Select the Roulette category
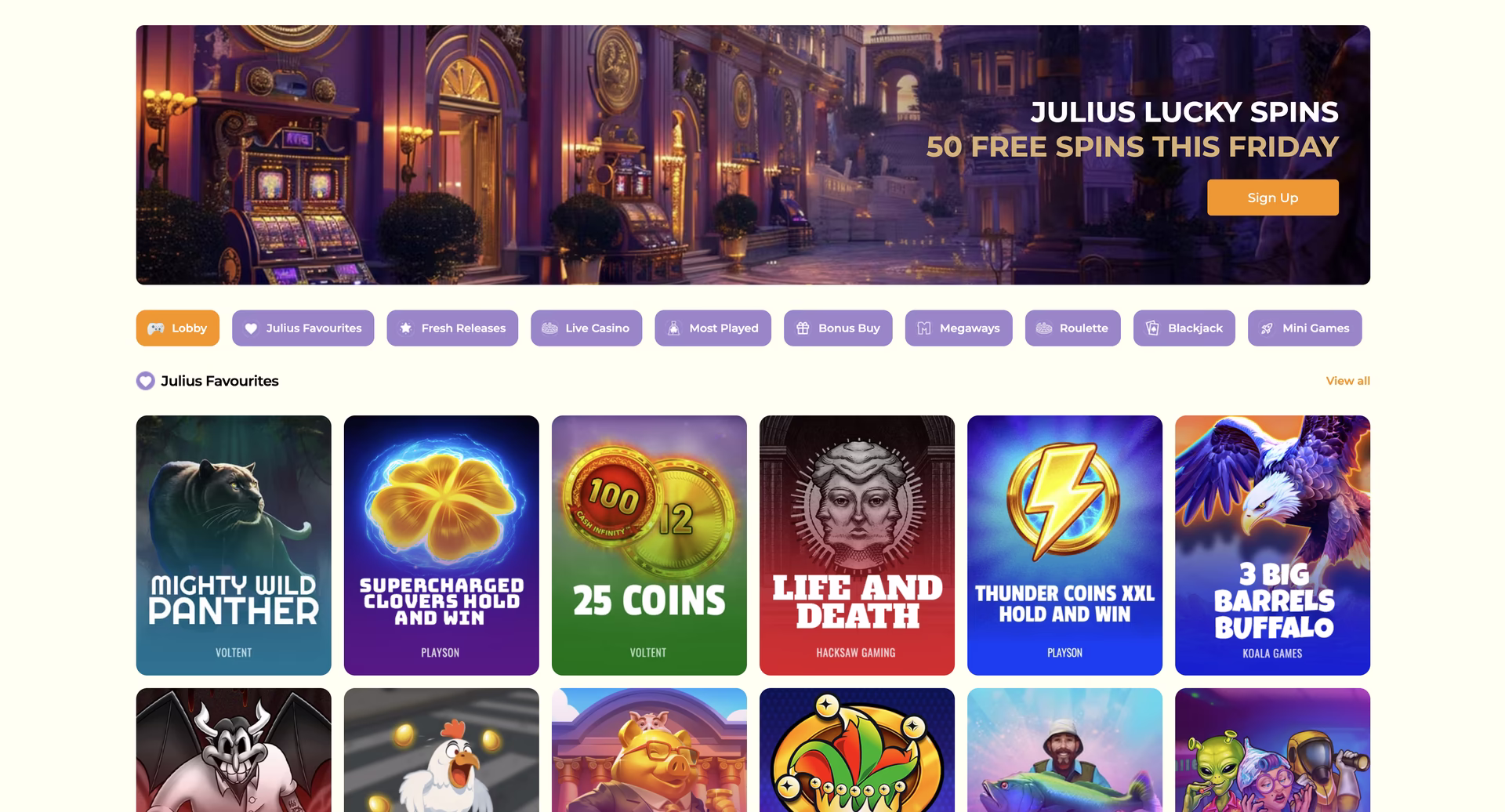This screenshot has width=1505, height=812. [x=1072, y=328]
